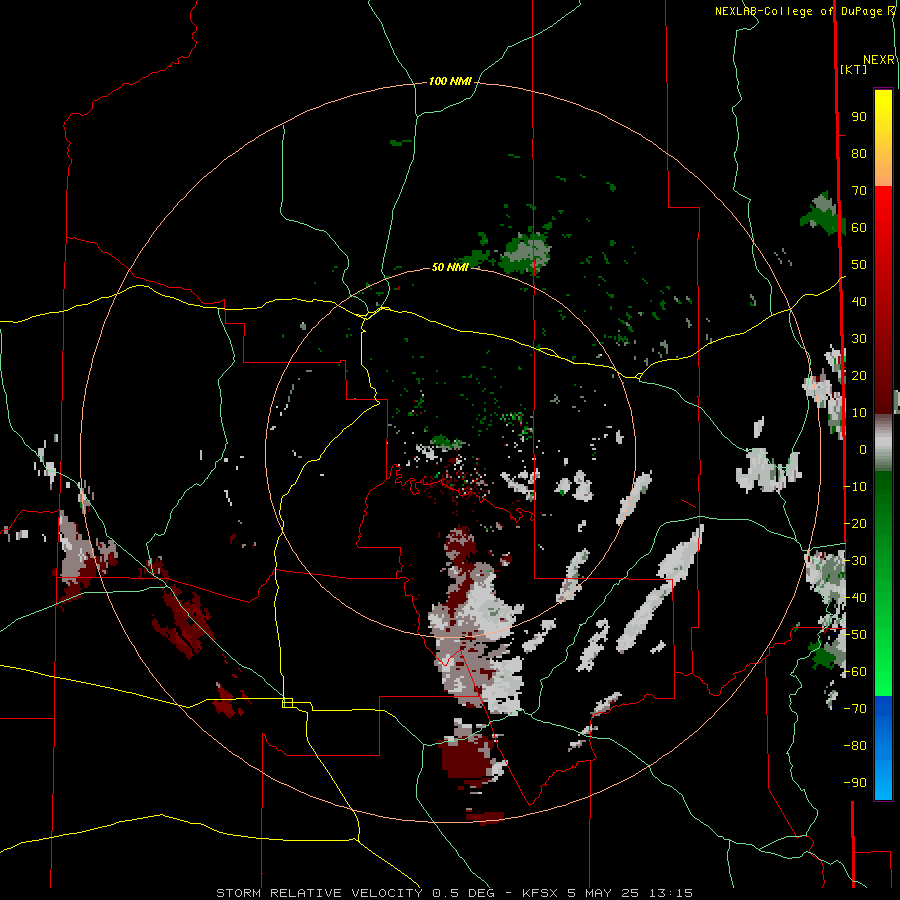The height and width of the screenshot is (900, 900).
Task: Select the 0 knot scale label
Action: point(863,450)
